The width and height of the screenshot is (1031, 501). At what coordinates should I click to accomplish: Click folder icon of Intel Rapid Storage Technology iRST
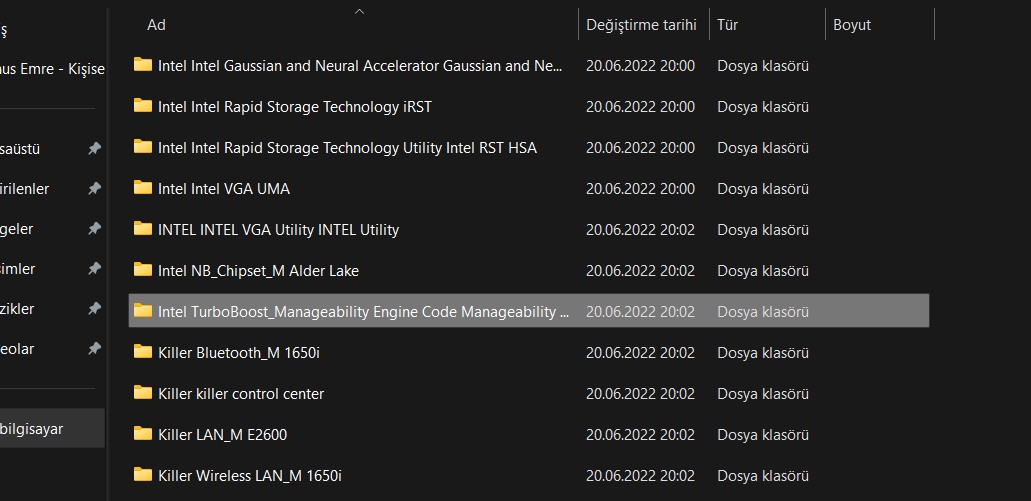point(142,106)
